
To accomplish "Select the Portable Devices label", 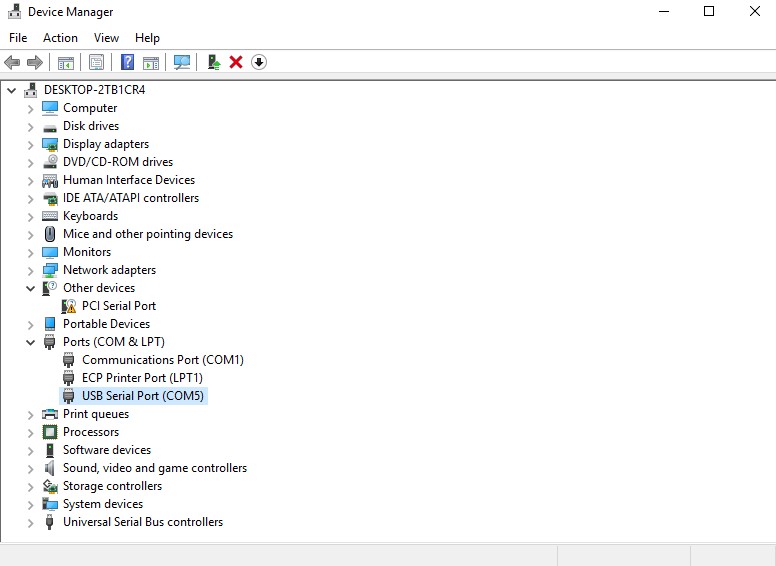I will click(106, 324).
